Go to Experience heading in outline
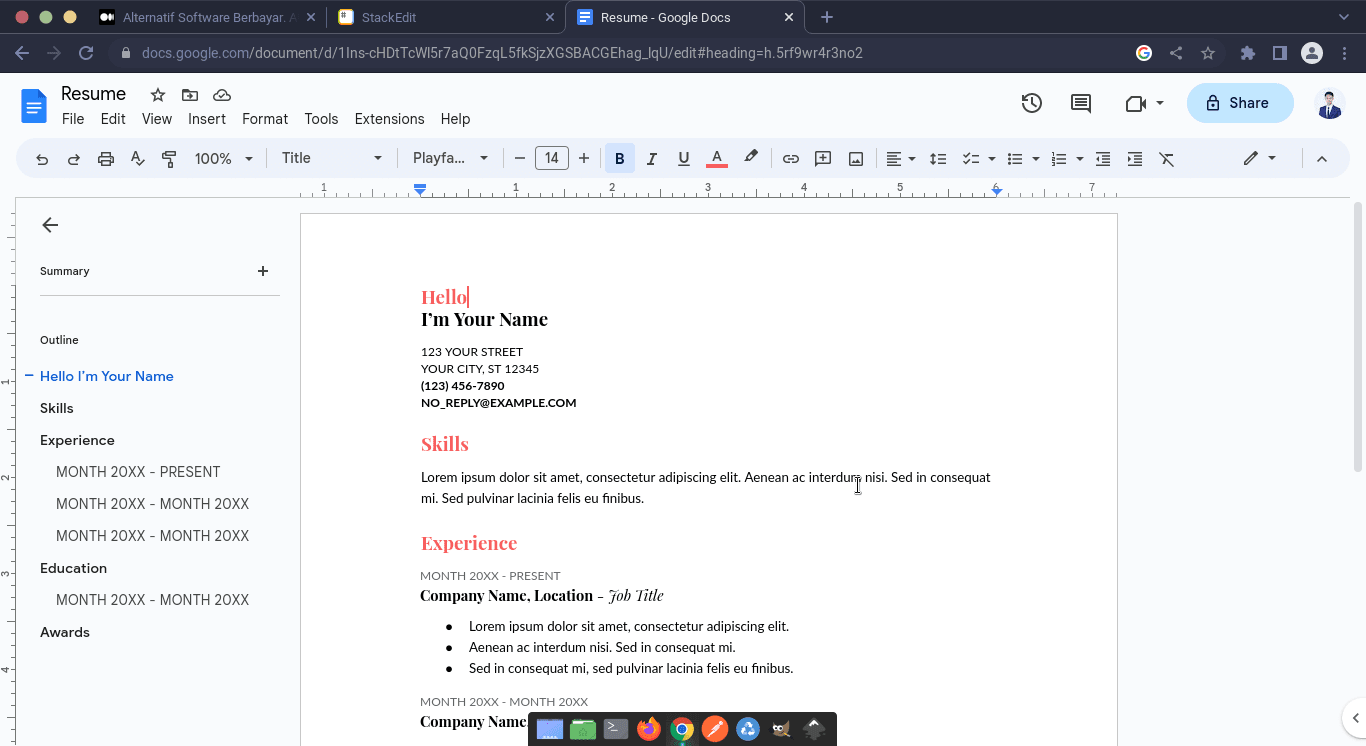The height and width of the screenshot is (746, 1366). click(77, 440)
